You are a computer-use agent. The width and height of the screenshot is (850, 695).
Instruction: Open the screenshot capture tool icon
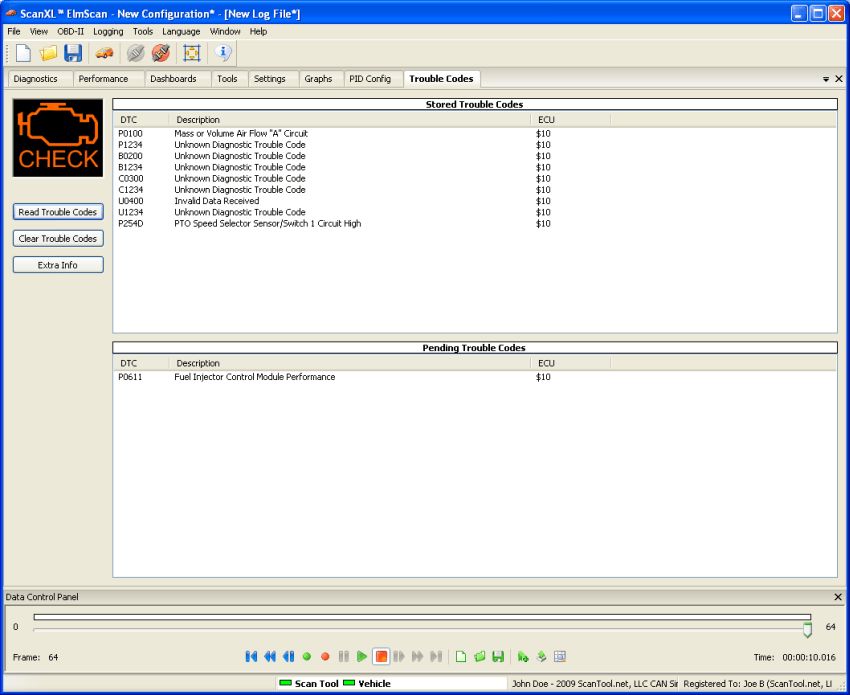click(192, 54)
